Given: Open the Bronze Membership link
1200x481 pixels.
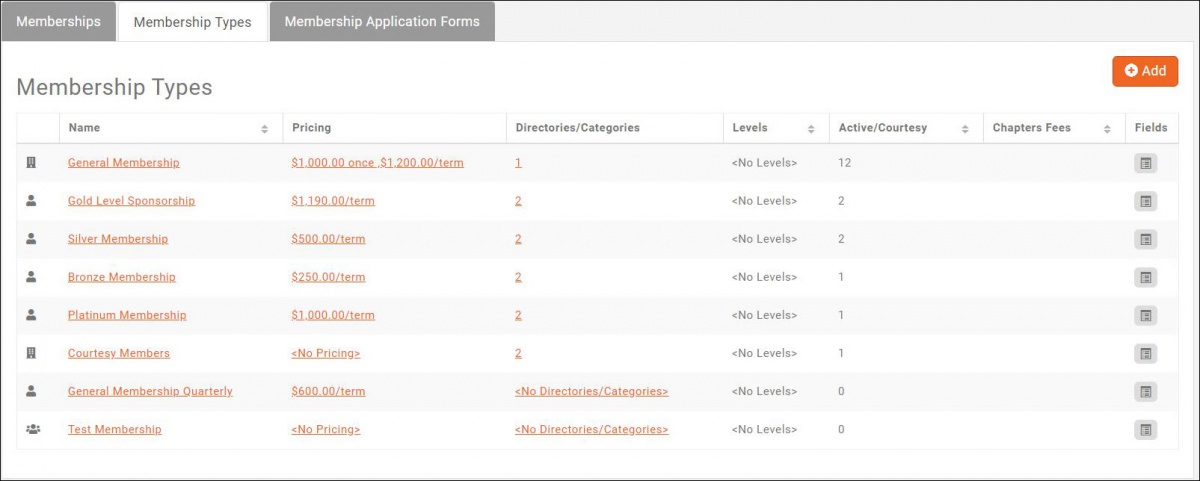Looking at the screenshot, I should (121, 276).
